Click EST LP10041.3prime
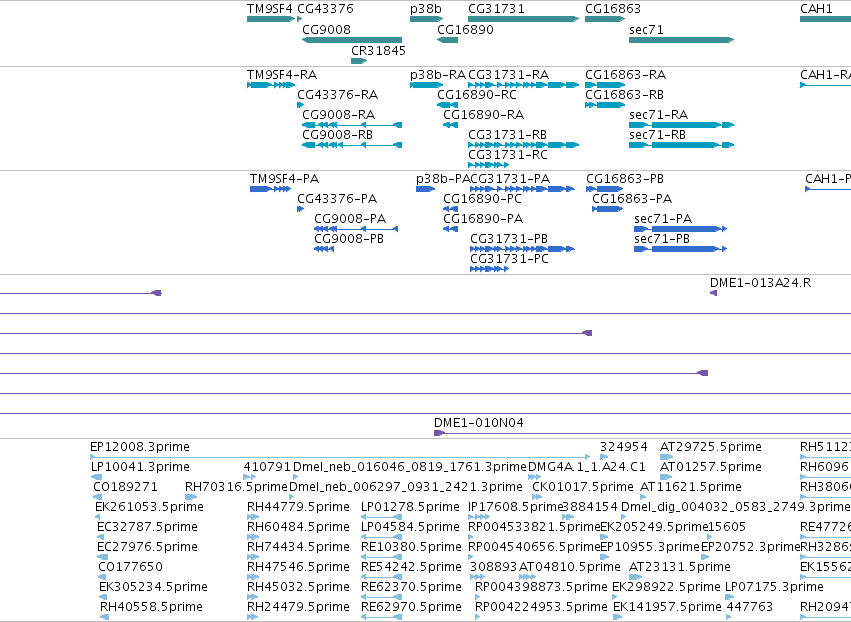This screenshot has width=851, height=622. 96,477
